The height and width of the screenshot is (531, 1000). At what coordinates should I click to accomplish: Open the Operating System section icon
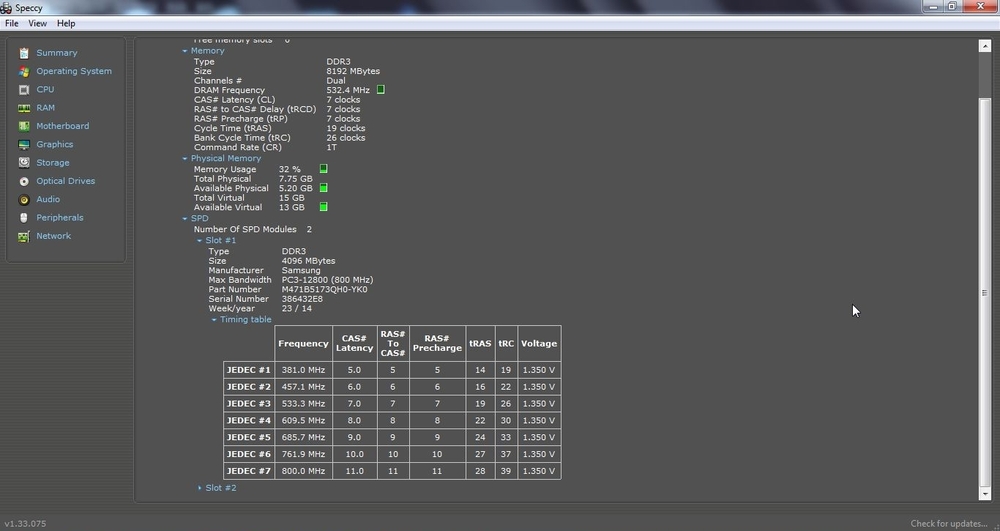[24, 71]
